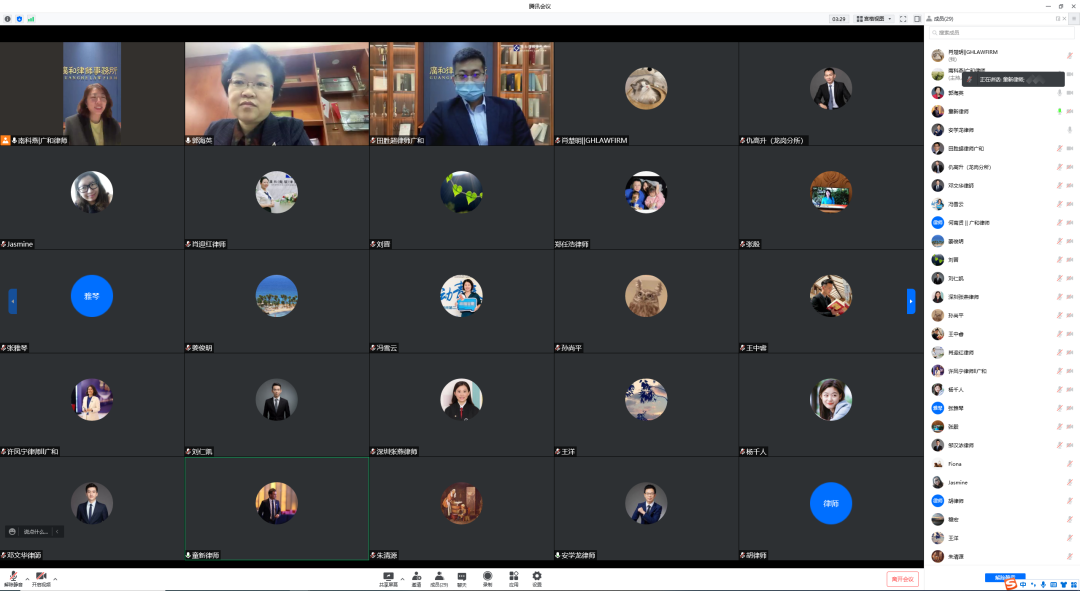
Task: Select the Jasmine participant video tile
Action: 92,198
